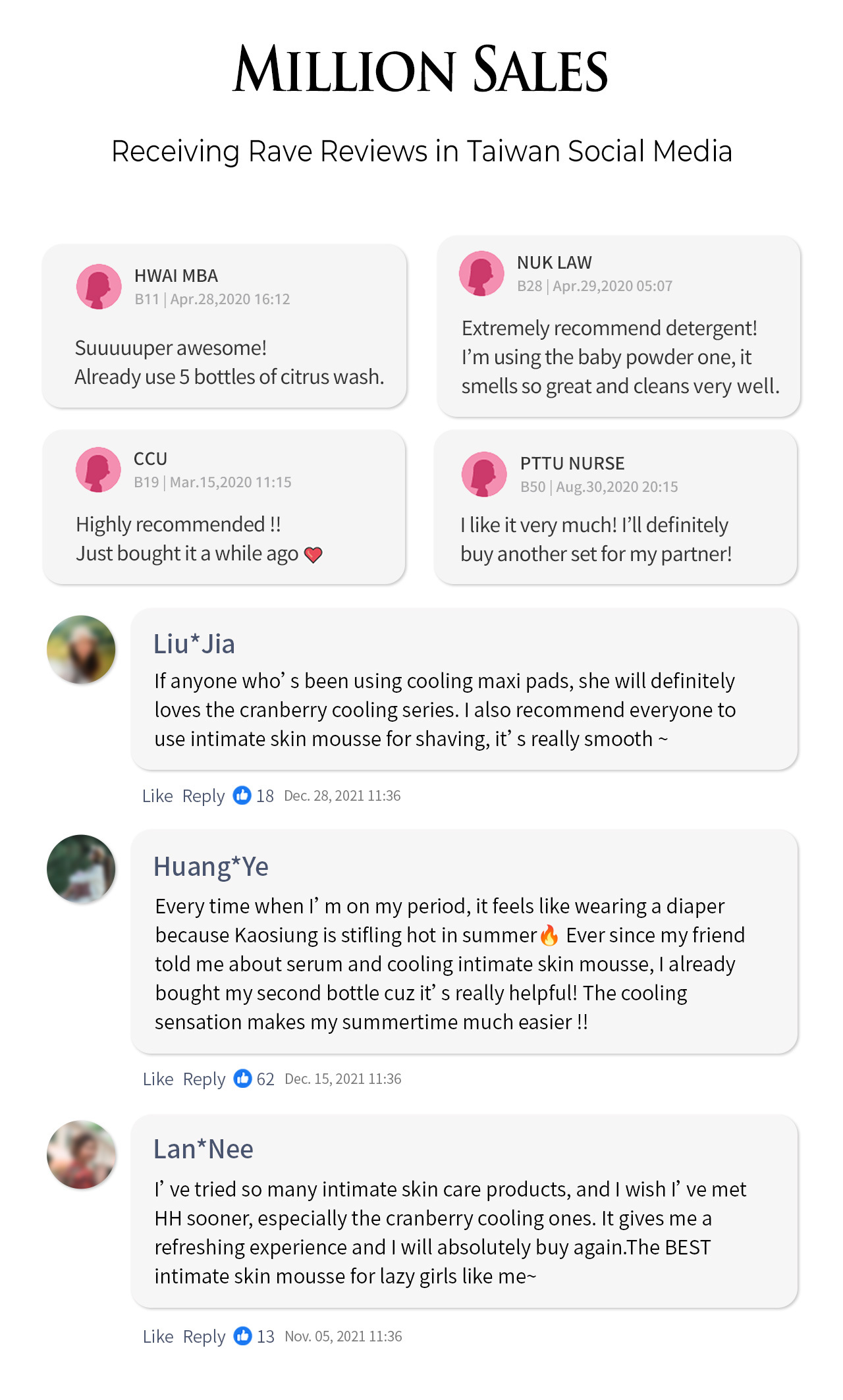The height and width of the screenshot is (1400, 843).
Task: Like Huang*Ye's comment
Action: 158,1079
